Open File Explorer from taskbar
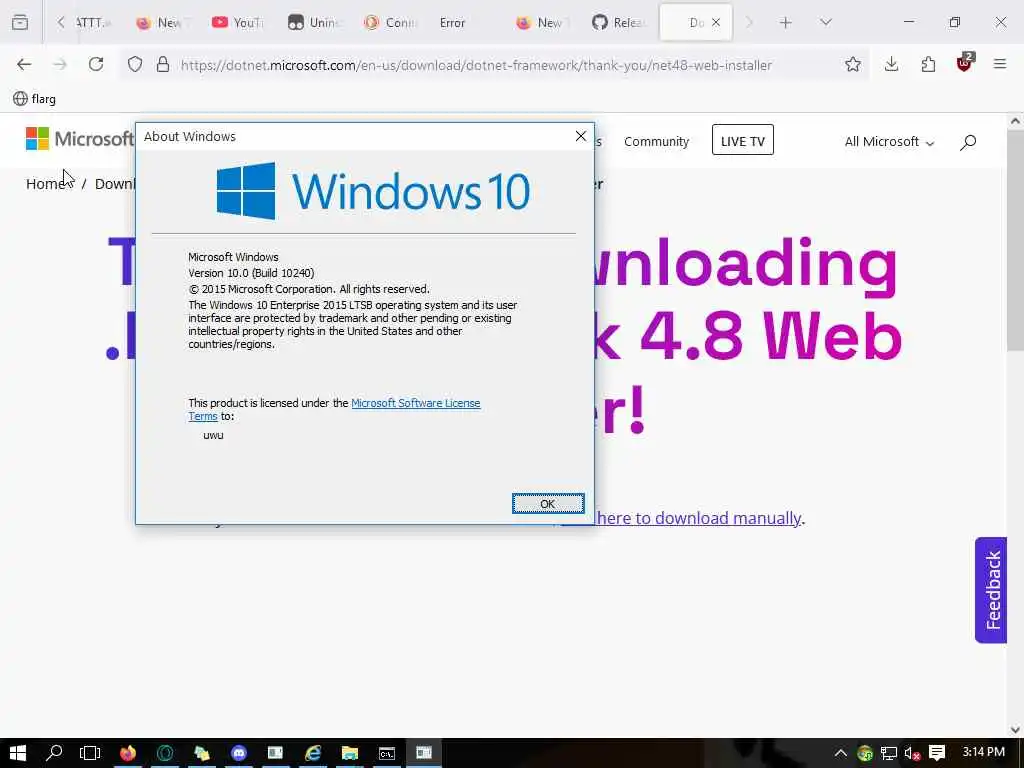 tap(350, 753)
